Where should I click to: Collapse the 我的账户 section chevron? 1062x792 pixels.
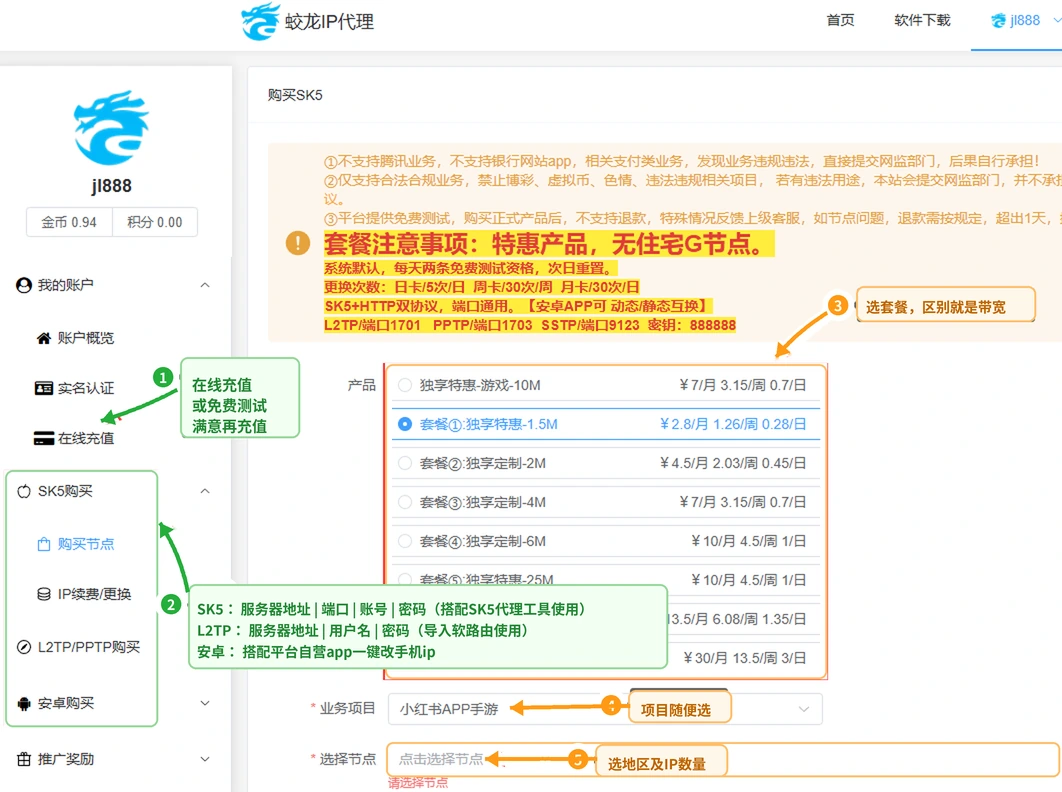[205, 285]
